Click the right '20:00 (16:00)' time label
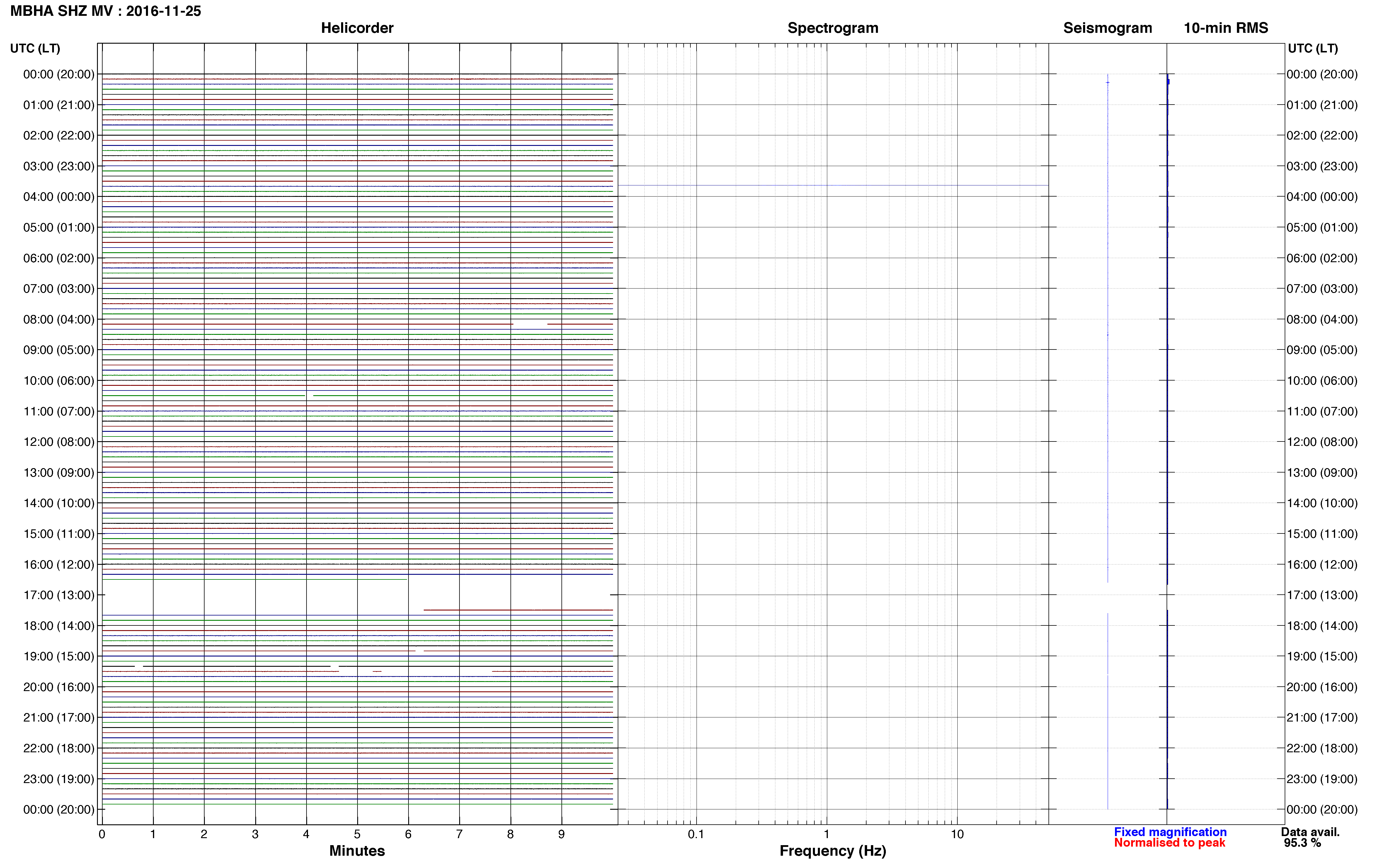Screen dimensions: 1389x868 tap(1322, 687)
